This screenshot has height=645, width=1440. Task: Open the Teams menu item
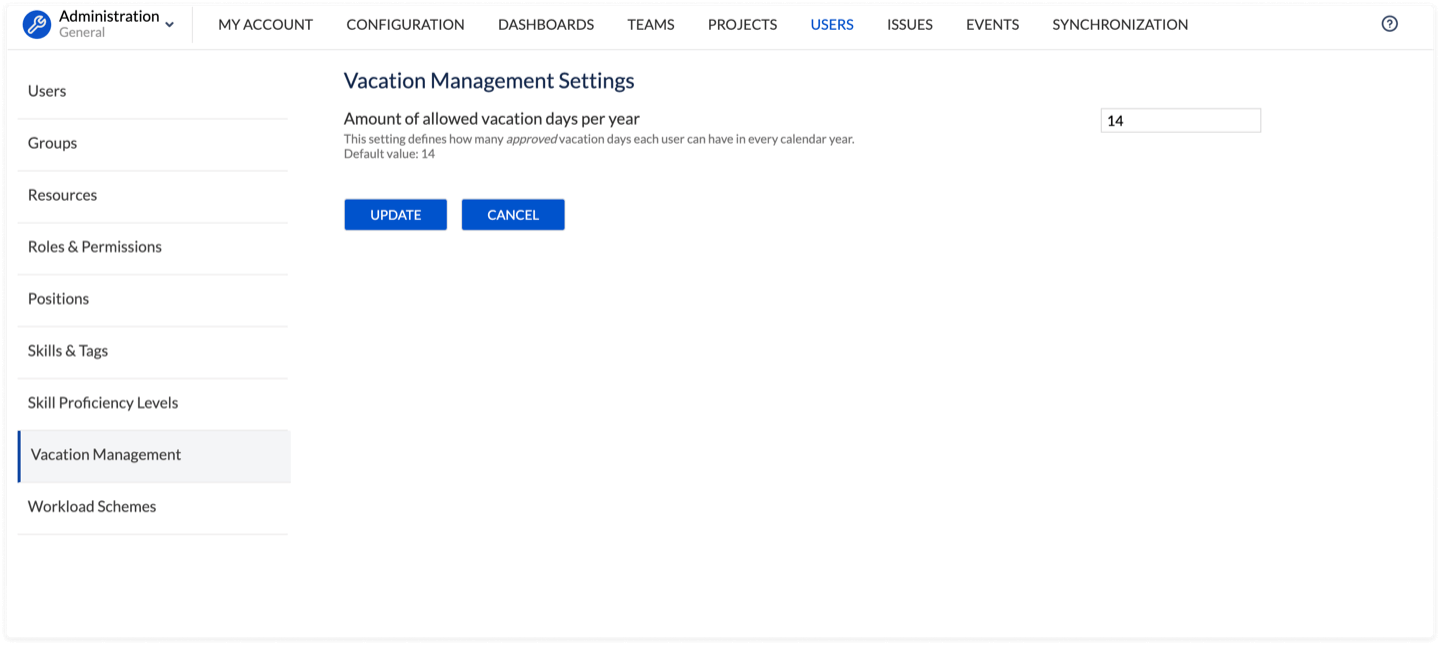pos(650,25)
